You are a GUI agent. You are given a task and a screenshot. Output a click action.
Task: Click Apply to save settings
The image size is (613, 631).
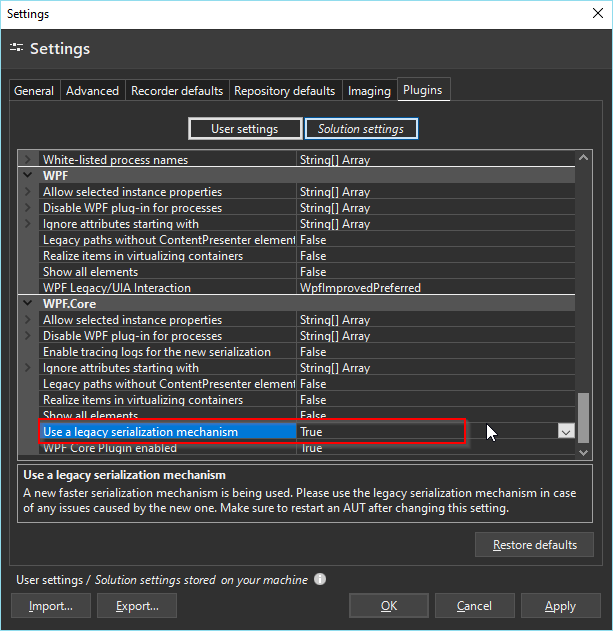(561, 606)
